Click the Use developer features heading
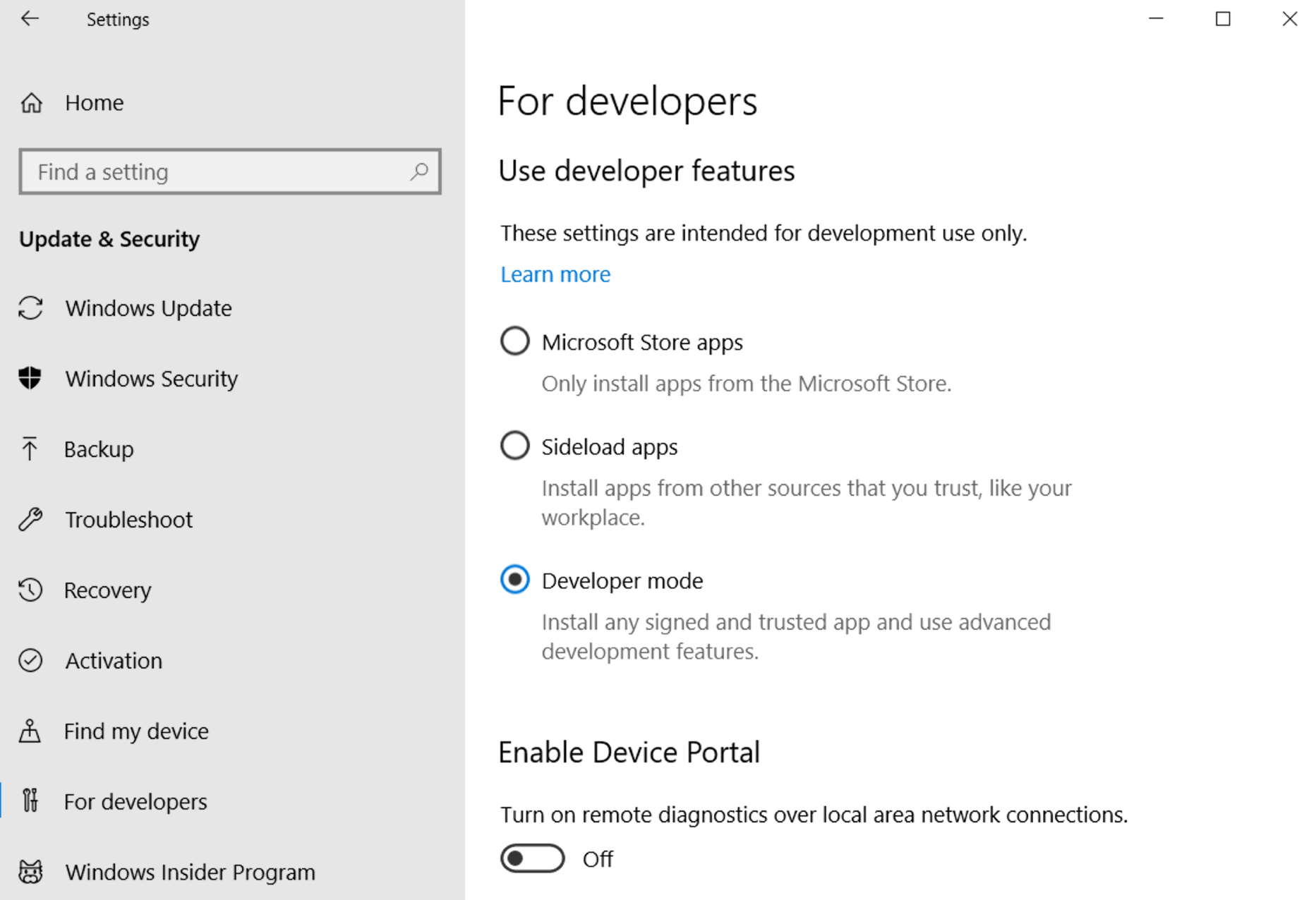The image size is (1316, 900). [x=646, y=171]
